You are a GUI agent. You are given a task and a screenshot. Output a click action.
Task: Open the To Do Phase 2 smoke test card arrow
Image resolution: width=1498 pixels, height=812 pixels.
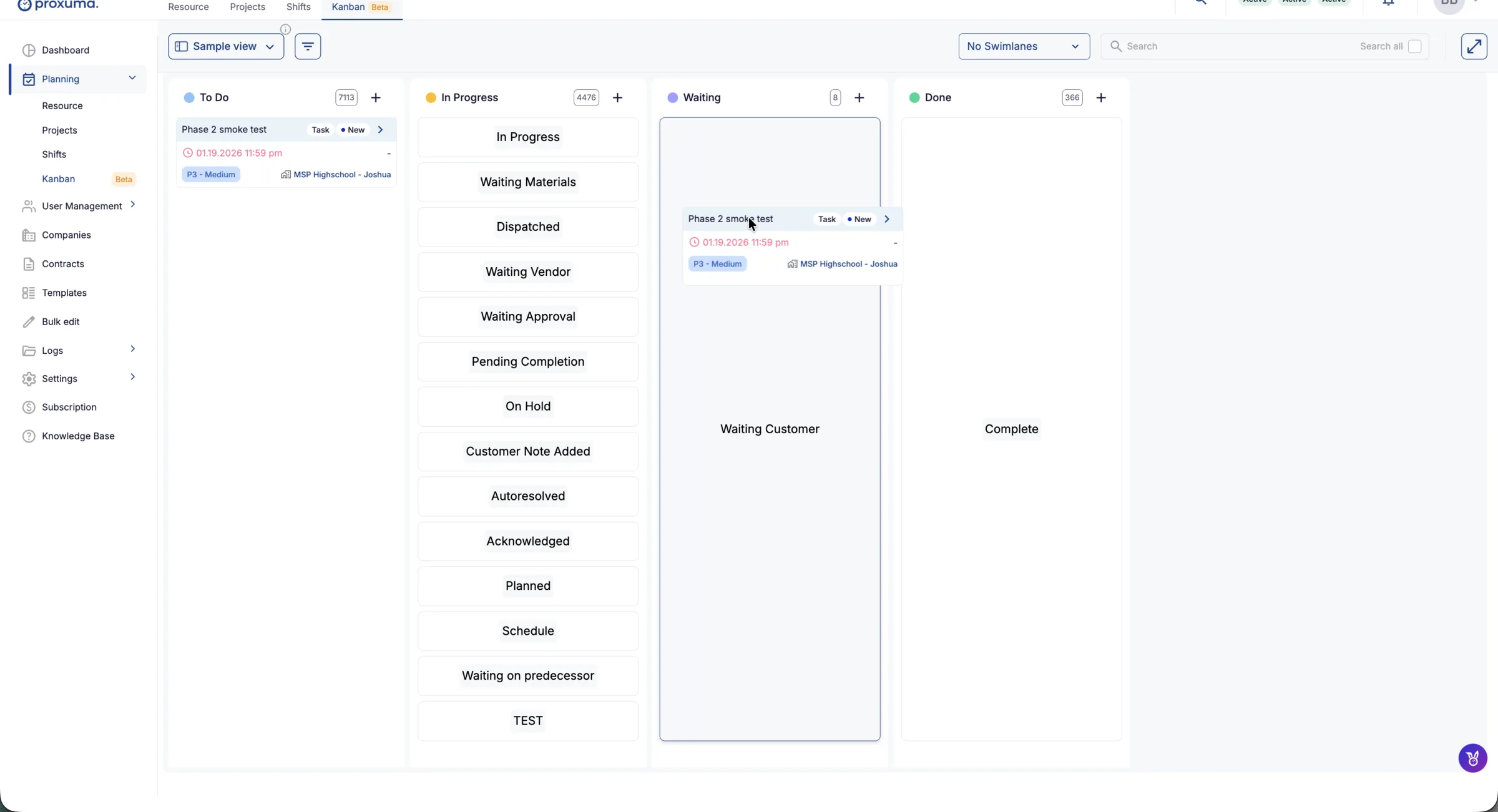point(380,130)
